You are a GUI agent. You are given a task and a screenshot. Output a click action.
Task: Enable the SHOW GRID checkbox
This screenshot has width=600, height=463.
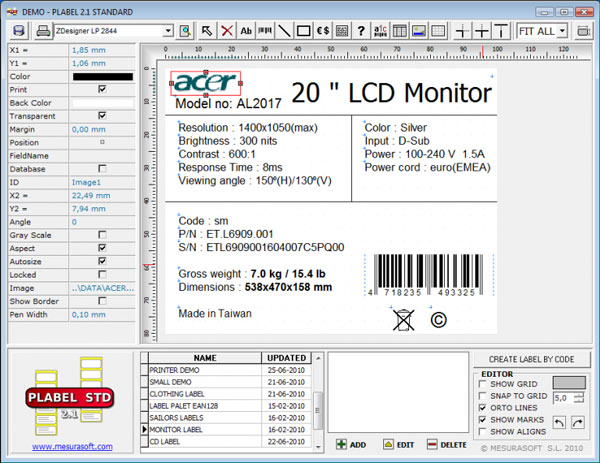(484, 383)
